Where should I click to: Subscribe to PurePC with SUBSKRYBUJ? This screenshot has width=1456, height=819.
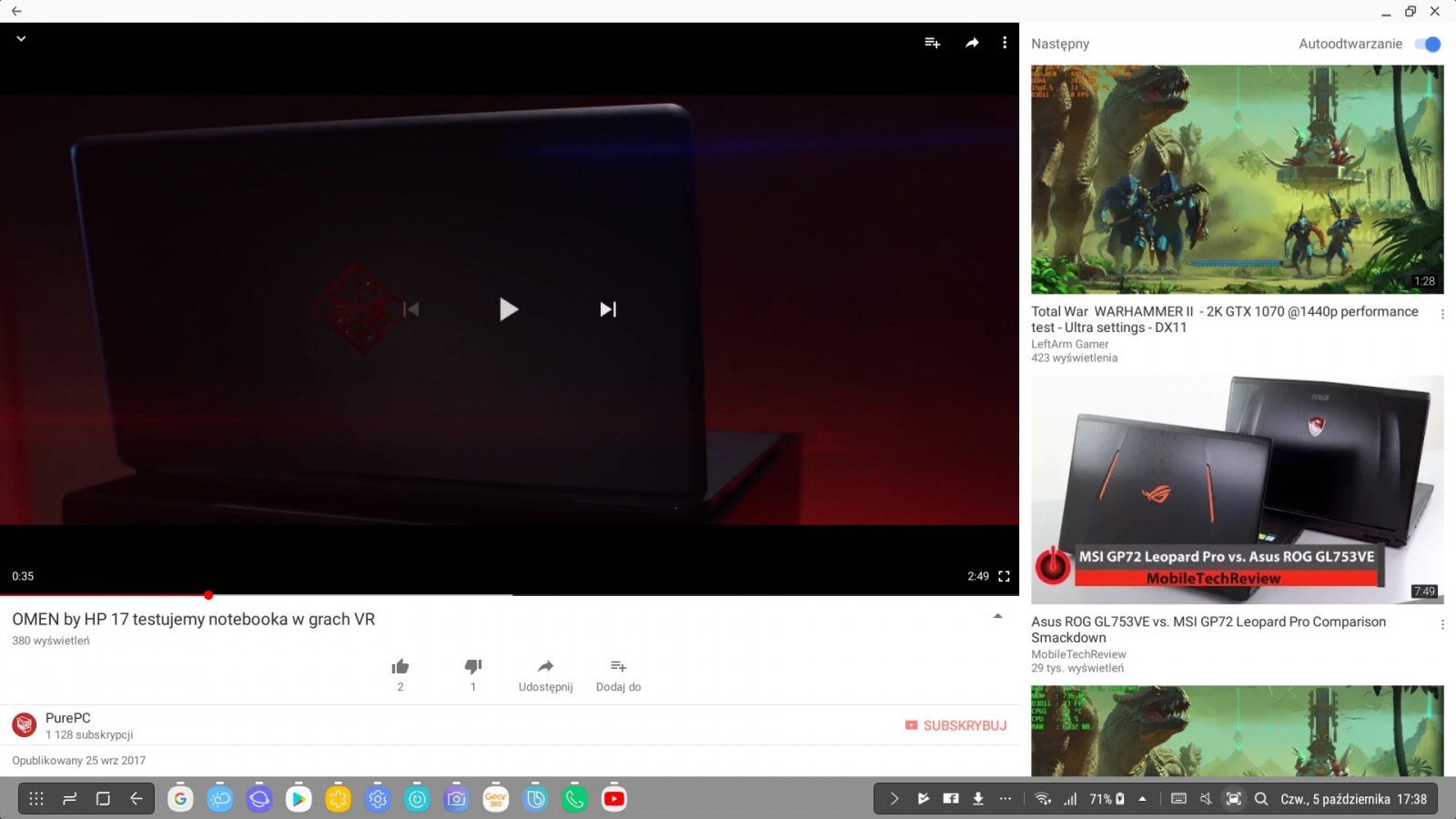955,725
